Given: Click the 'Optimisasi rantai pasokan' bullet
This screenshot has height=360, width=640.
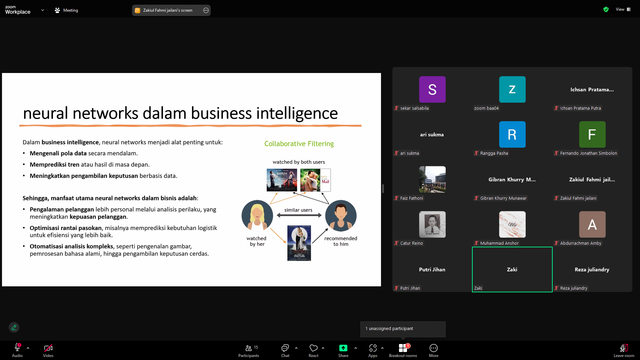Looking at the screenshot, I should click(123, 231).
